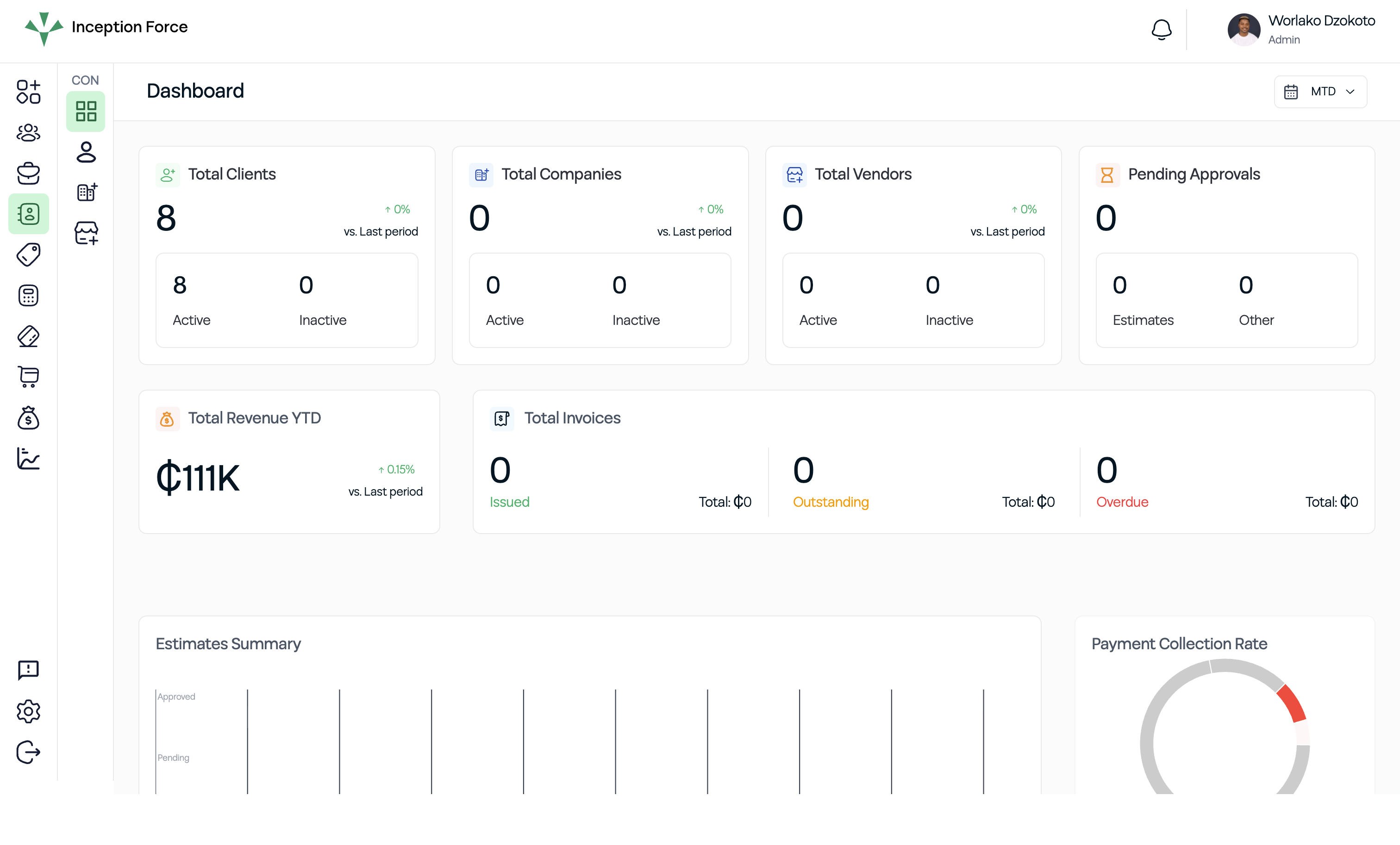Viewport: 1400px width, 845px height.
Task: Click the calculator icon in the sidebar
Action: click(28, 296)
